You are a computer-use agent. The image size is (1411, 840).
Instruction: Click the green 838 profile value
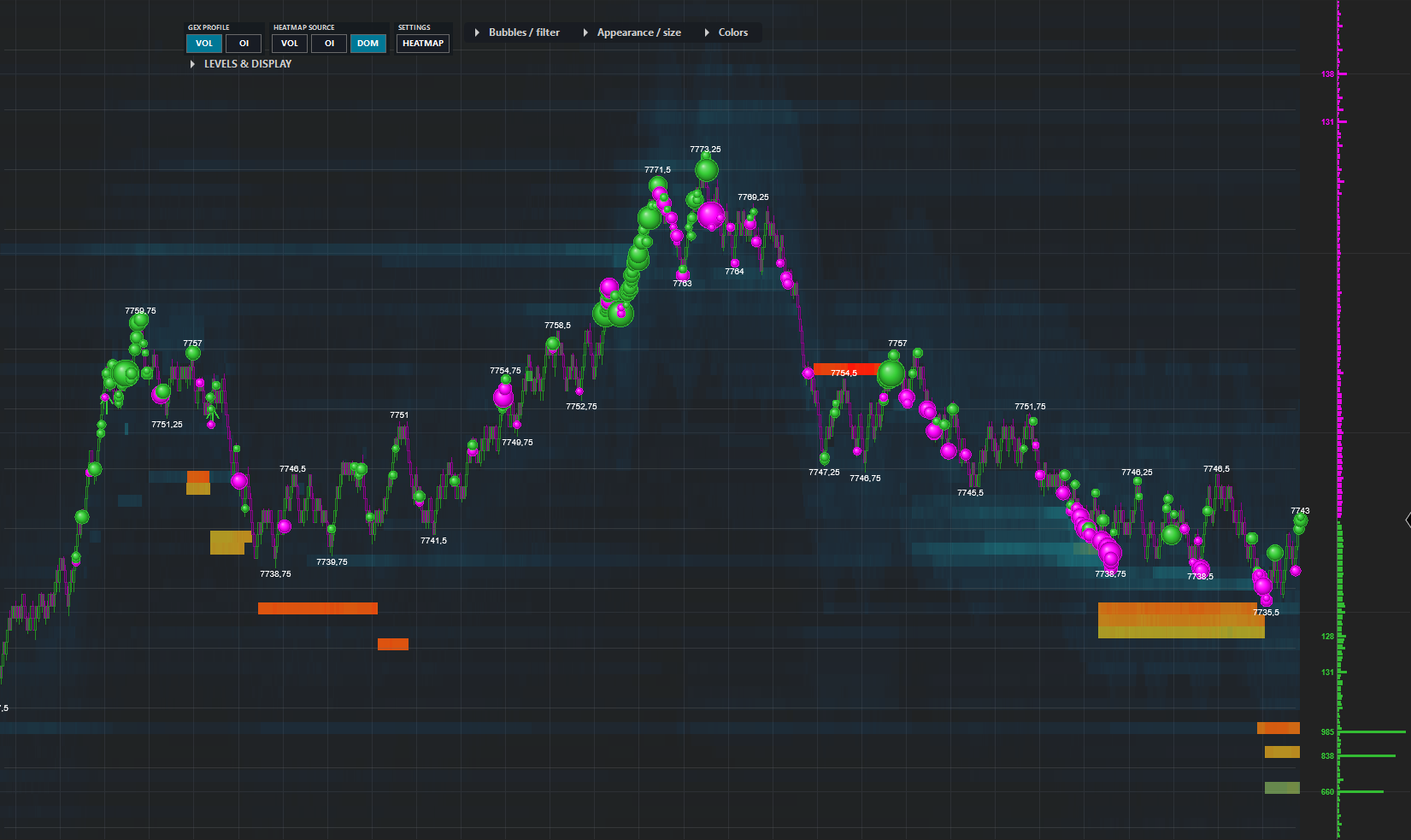click(x=1327, y=756)
